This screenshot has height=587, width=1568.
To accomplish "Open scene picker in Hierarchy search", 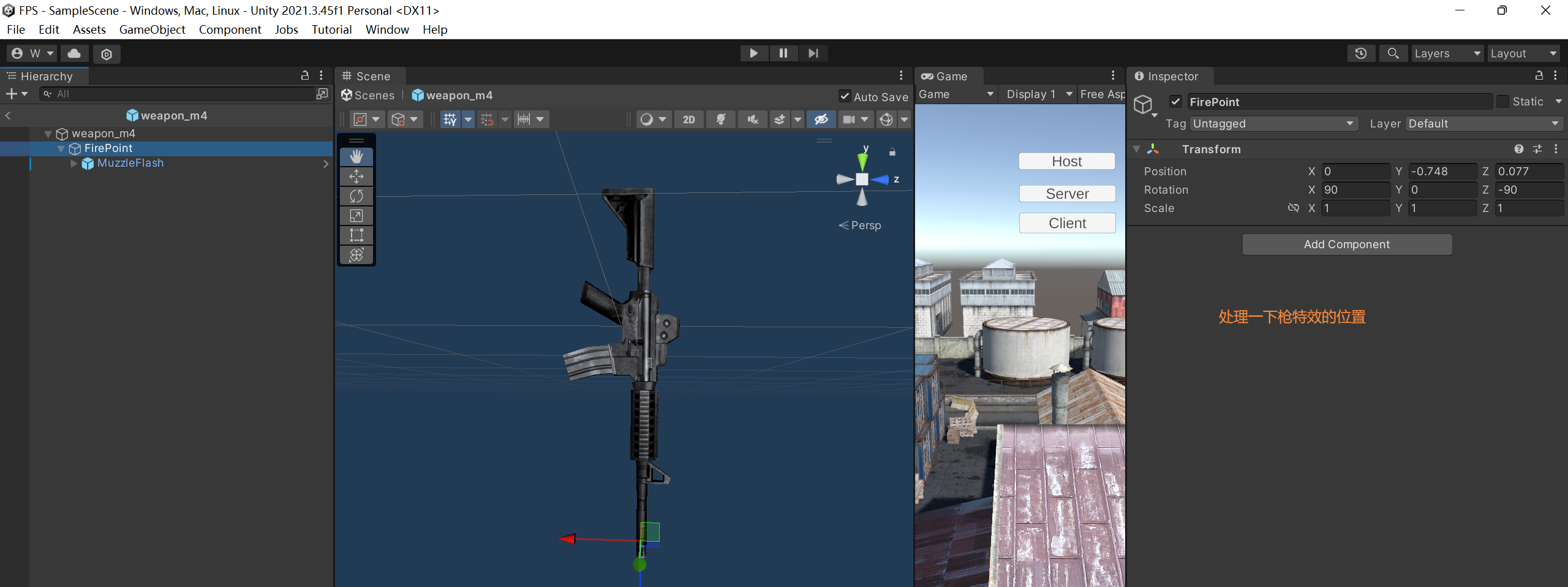I will click(322, 94).
